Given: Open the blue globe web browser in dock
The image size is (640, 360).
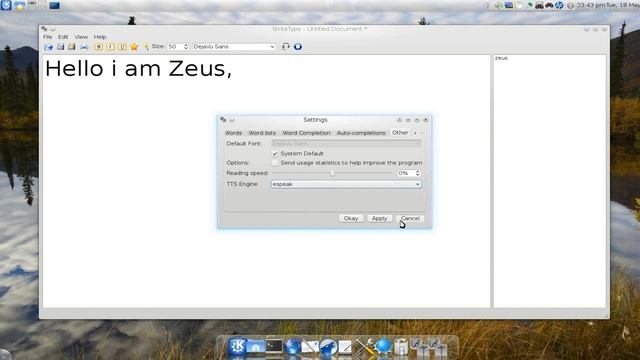Looking at the screenshot, I should click(292, 347).
